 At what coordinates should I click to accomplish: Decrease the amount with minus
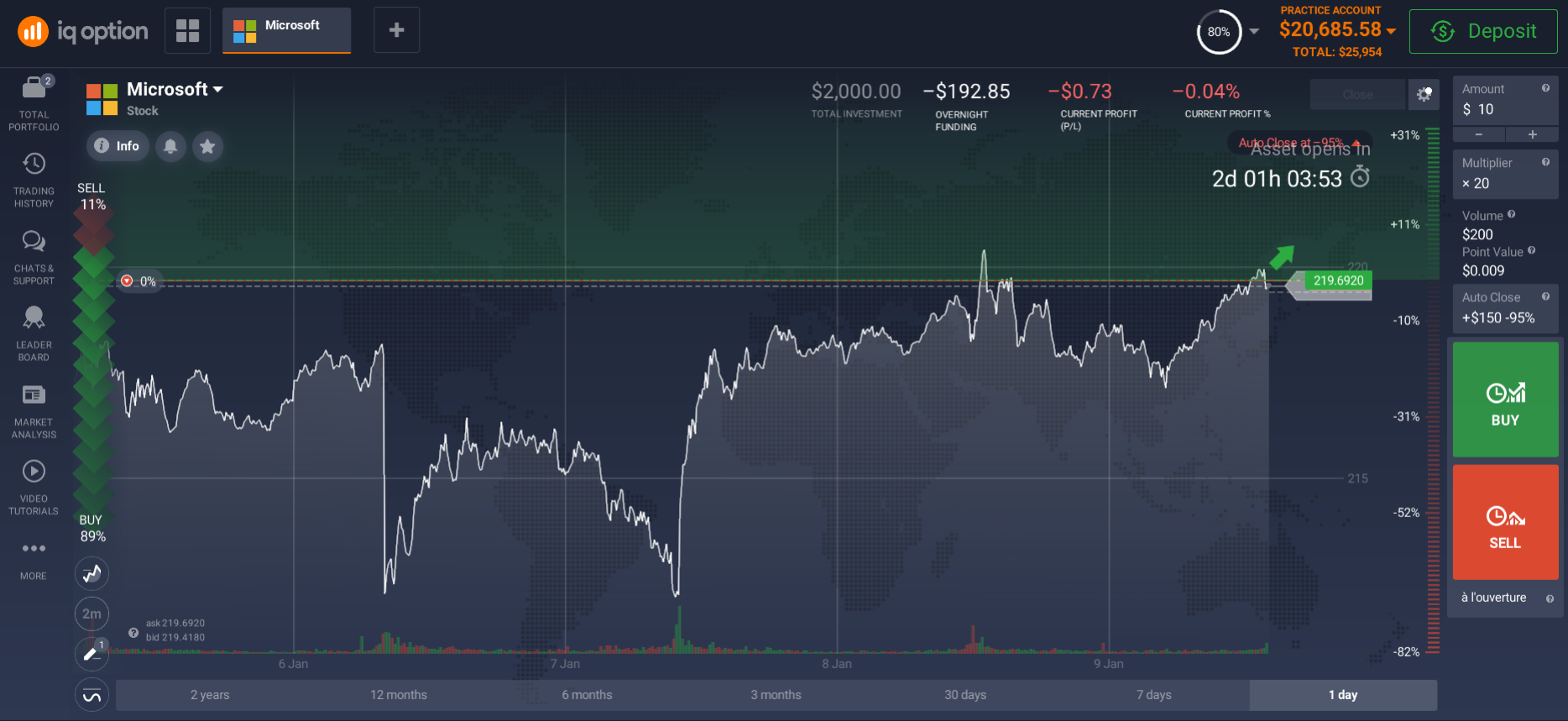tap(1479, 134)
